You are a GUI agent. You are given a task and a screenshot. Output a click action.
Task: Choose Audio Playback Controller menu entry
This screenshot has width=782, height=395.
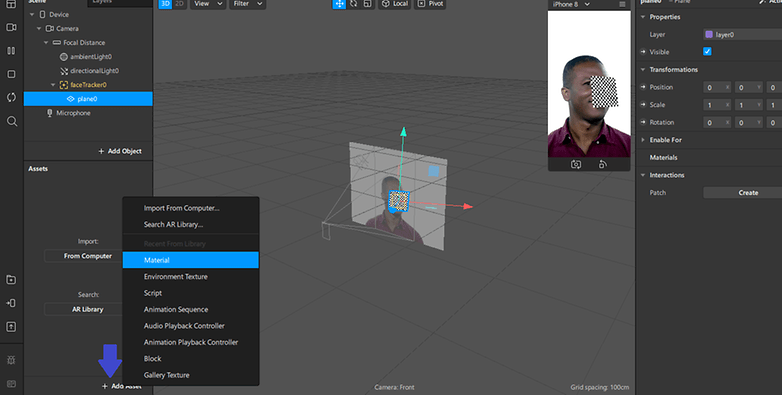[x=191, y=326]
